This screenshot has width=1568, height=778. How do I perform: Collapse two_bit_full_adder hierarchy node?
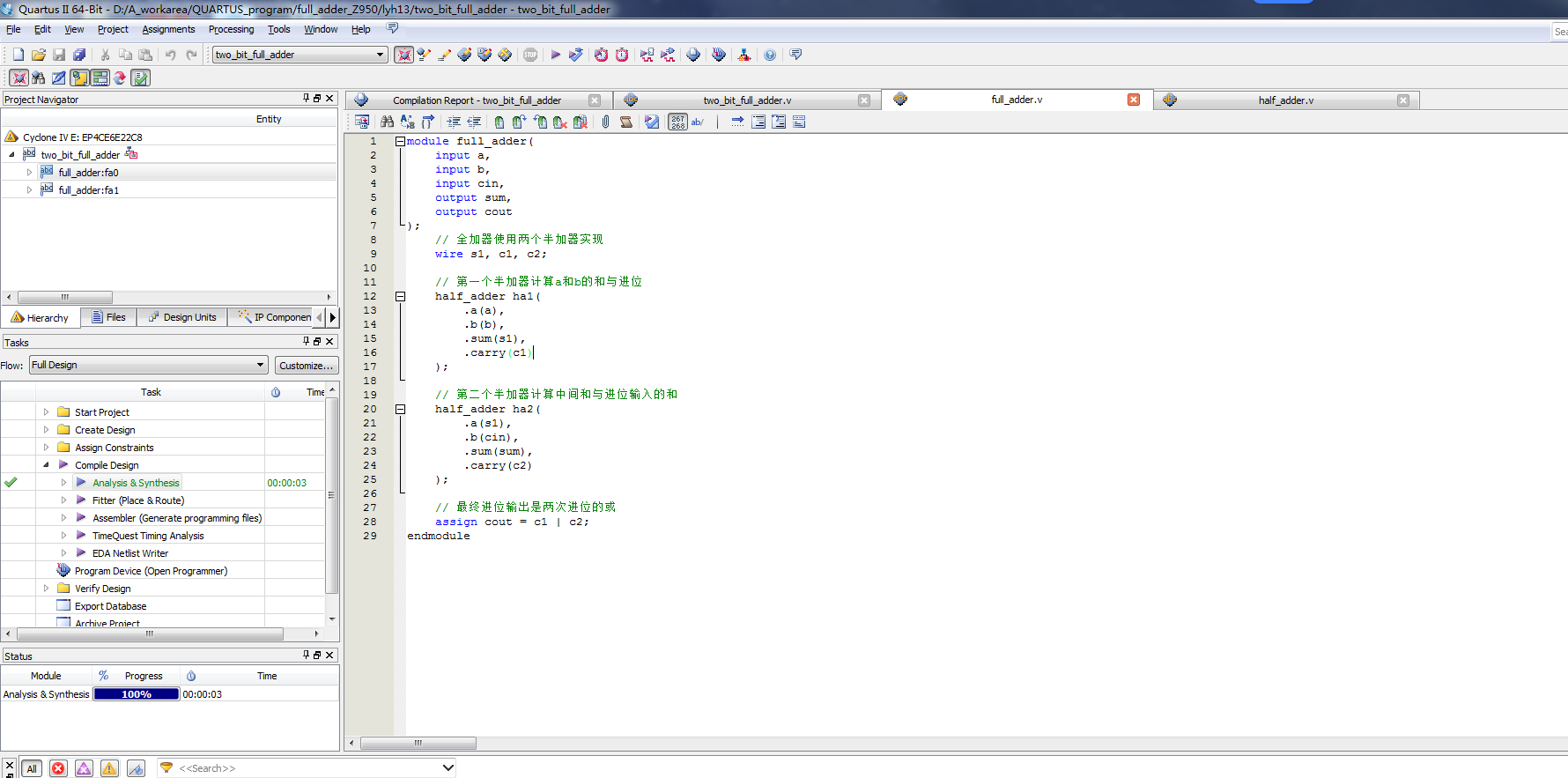coord(11,155)
